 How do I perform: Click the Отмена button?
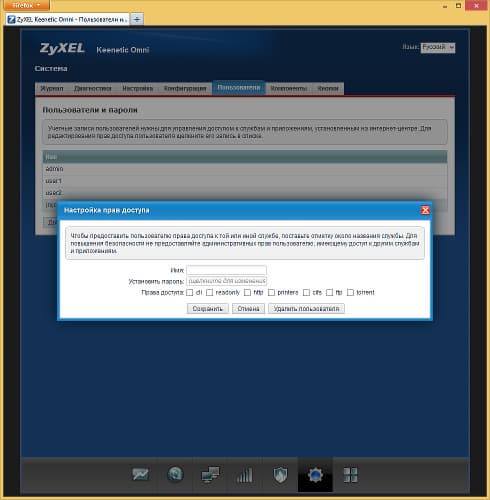248,309
